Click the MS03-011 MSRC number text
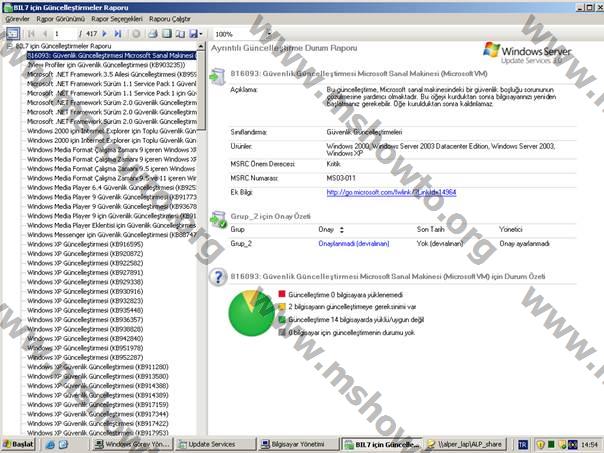The image size is (604, 453). pos(341,178)
